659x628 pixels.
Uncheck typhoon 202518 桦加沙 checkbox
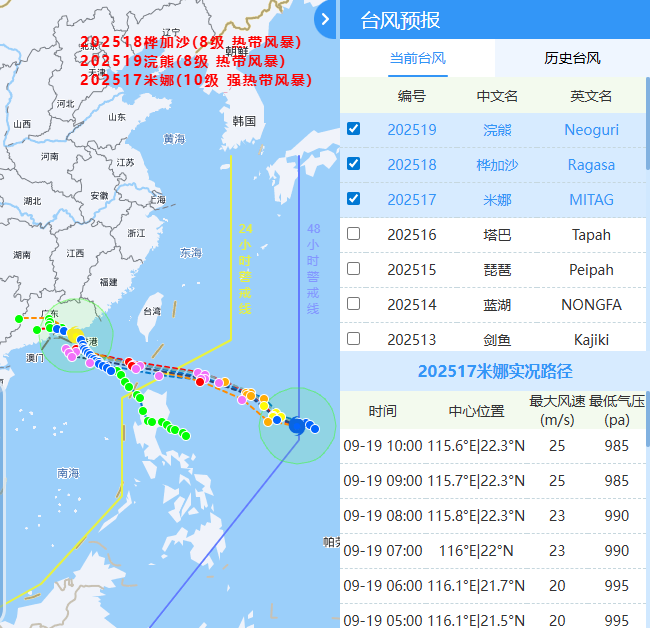click(353, 164)
